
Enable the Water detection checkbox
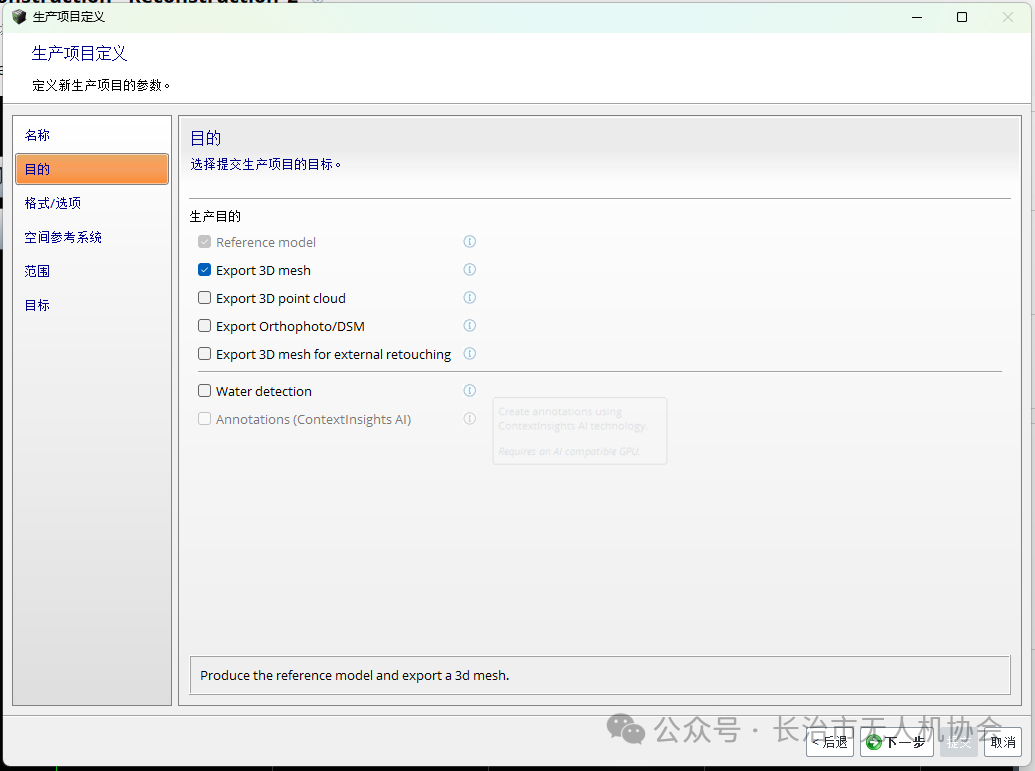click(x=205, y=391)
